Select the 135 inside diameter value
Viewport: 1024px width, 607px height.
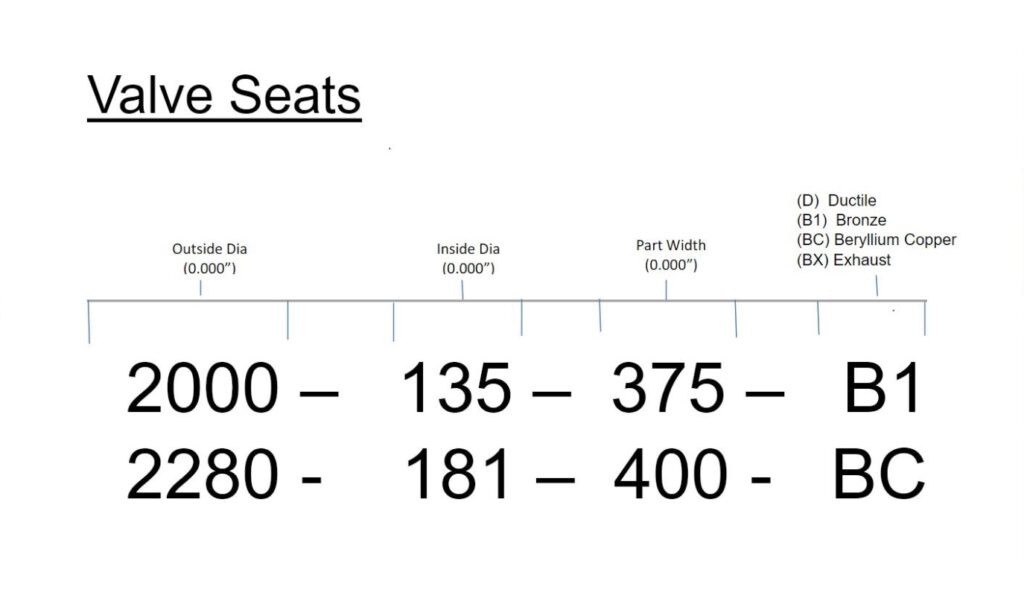click(x=456, y=390)
